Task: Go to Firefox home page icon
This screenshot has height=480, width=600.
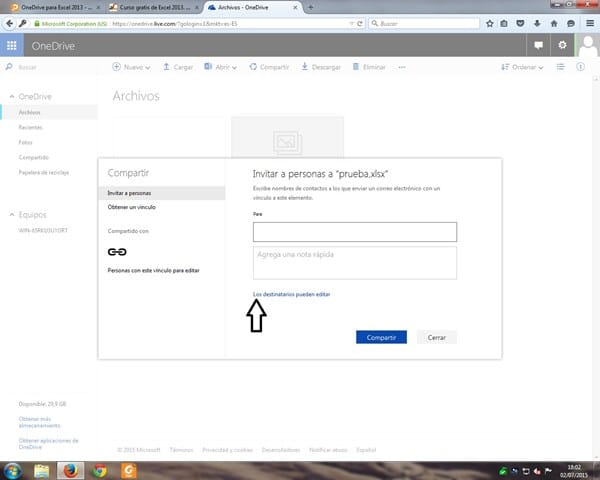Action: pos(554,23)
